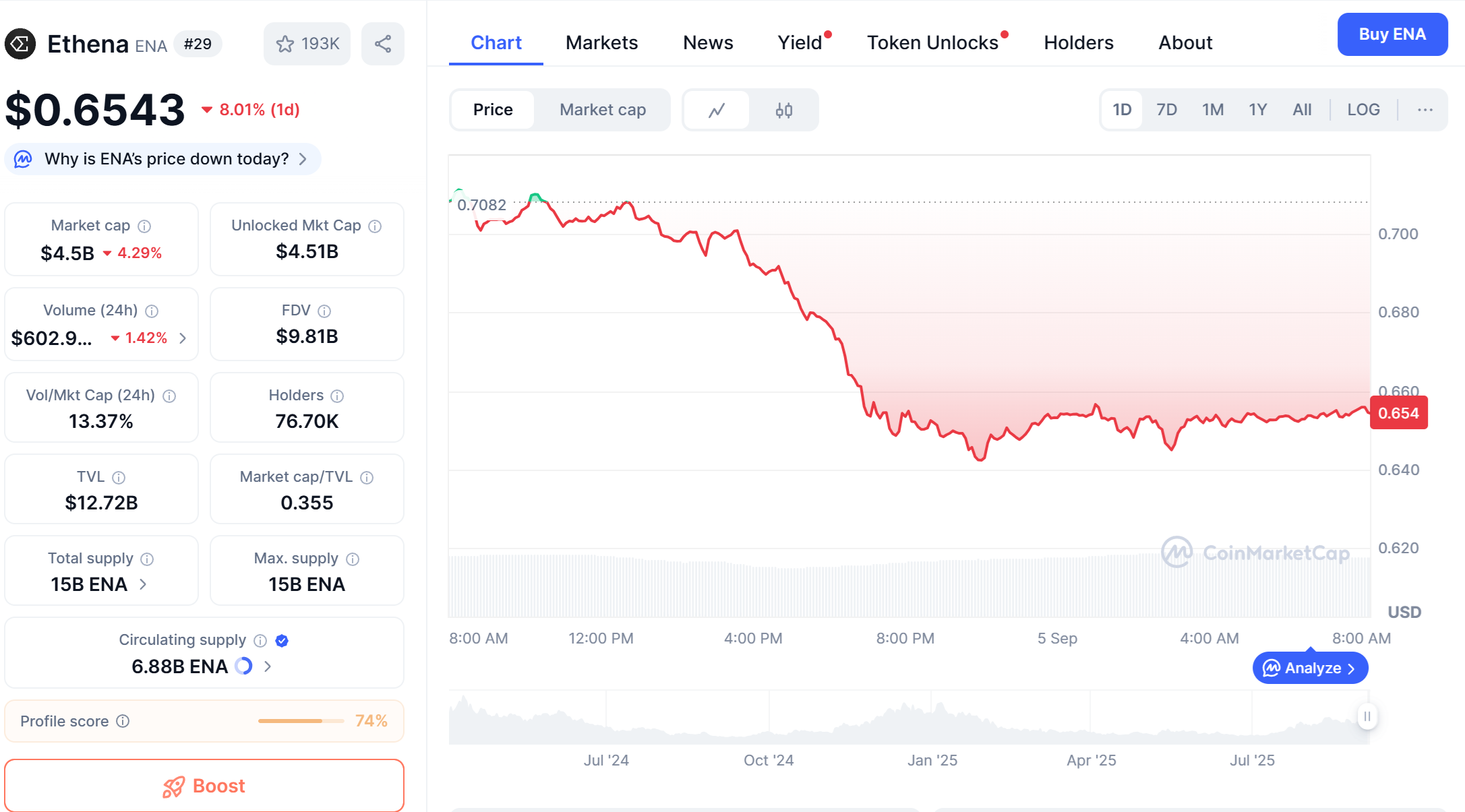Click the Analyze button

pos(1310,668)
